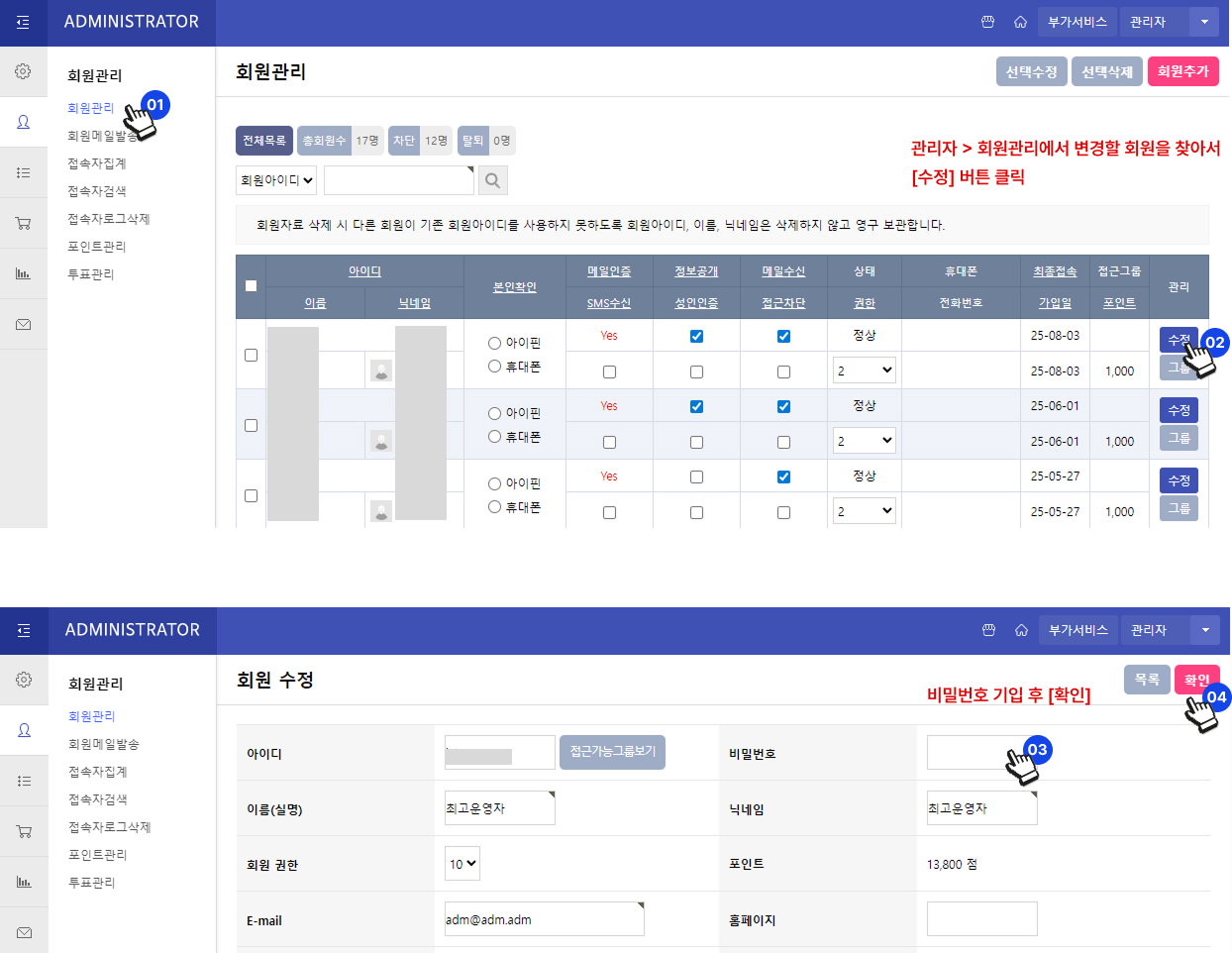Collapse the sidebar with the top menu toggle icon

coord(23,22)
